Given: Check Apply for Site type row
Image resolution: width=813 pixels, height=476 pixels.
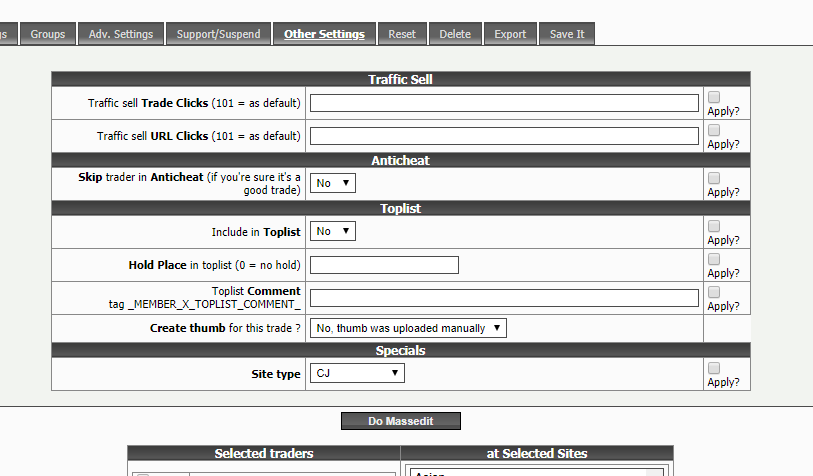Looking at the screenshot, I should [714, 368].
